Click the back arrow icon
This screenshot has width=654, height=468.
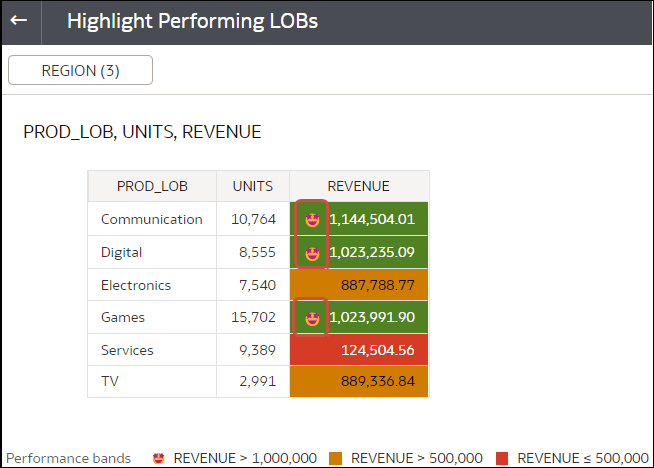pyautogui.click(x=19, y=21)
